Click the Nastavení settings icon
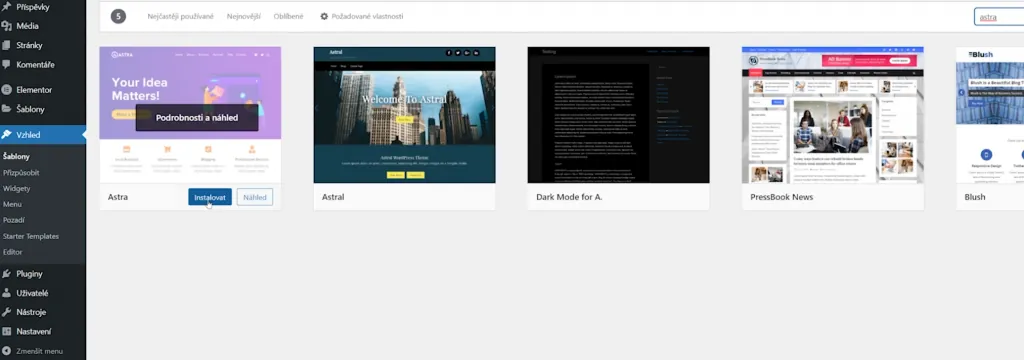 7,331
